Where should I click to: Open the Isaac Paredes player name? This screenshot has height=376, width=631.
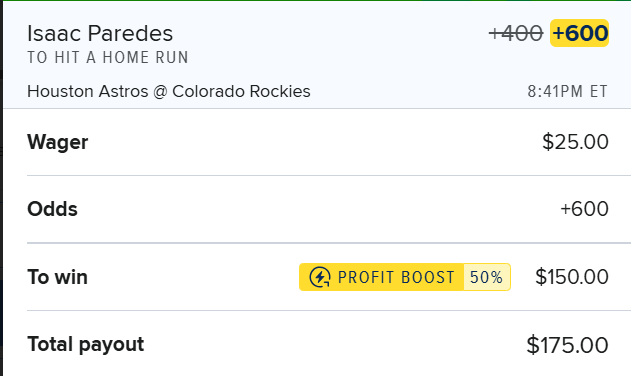coord(100,33)
